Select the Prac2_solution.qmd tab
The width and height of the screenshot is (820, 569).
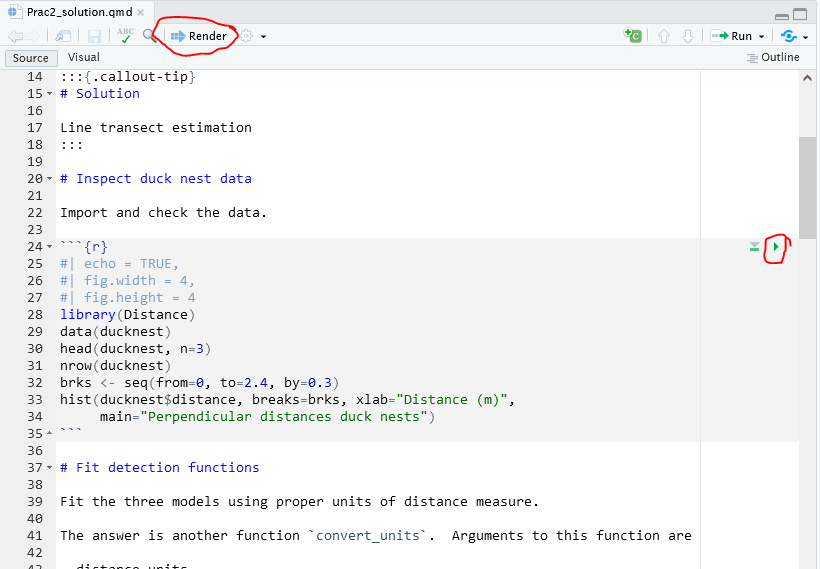78,12
